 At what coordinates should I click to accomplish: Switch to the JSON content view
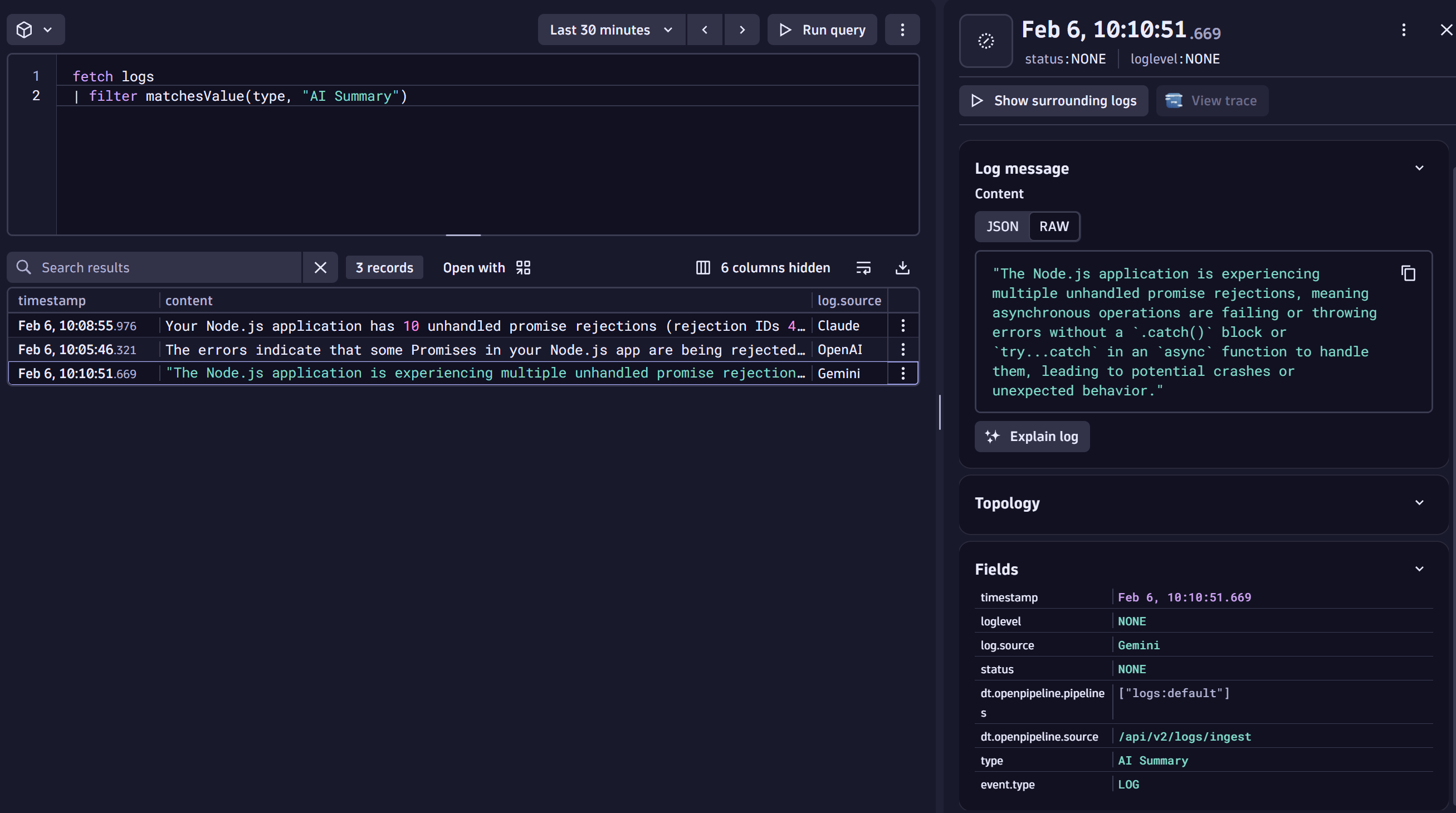[1002, 226]
